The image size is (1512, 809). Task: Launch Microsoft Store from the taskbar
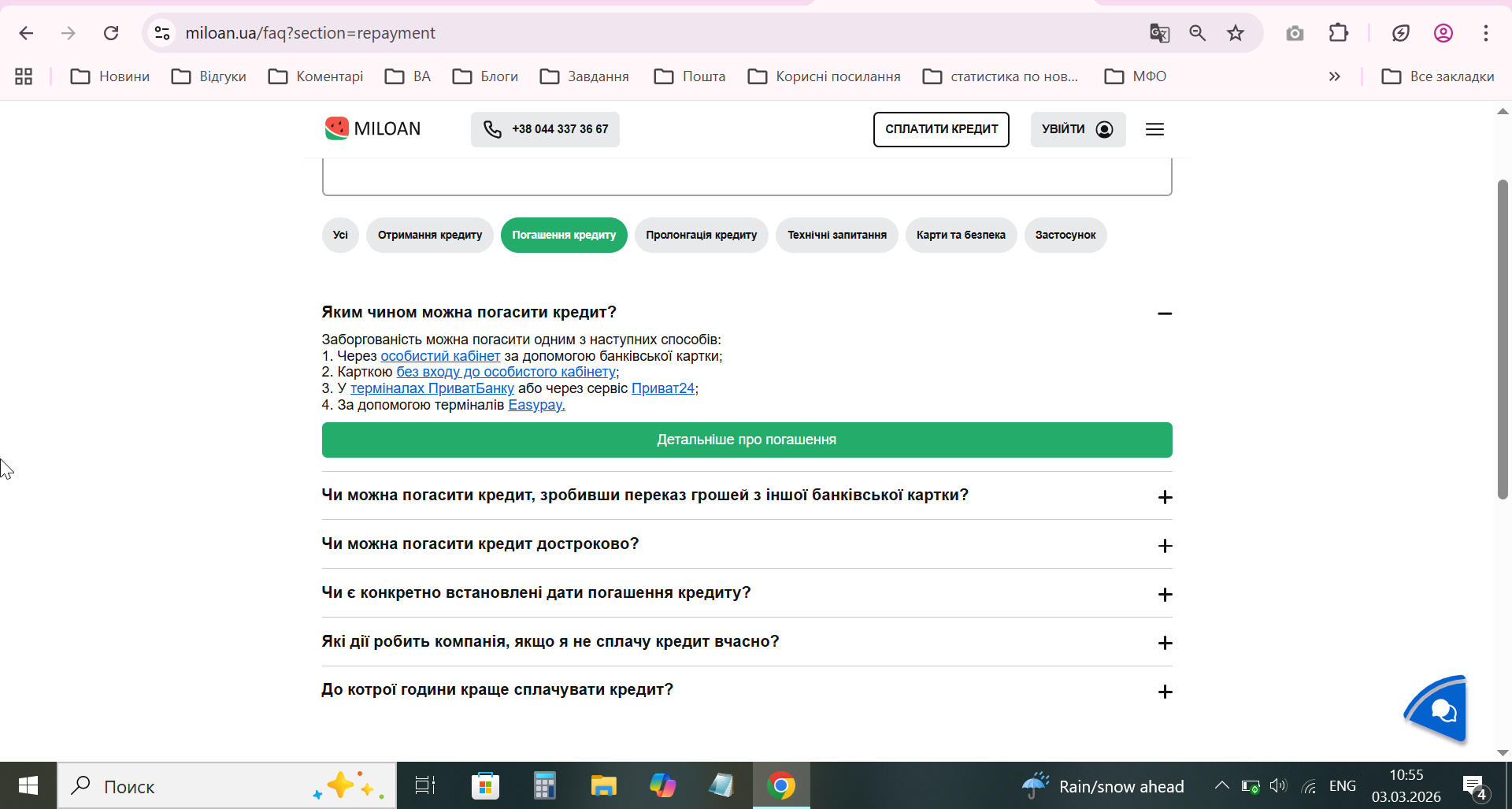tap(485, 785)
